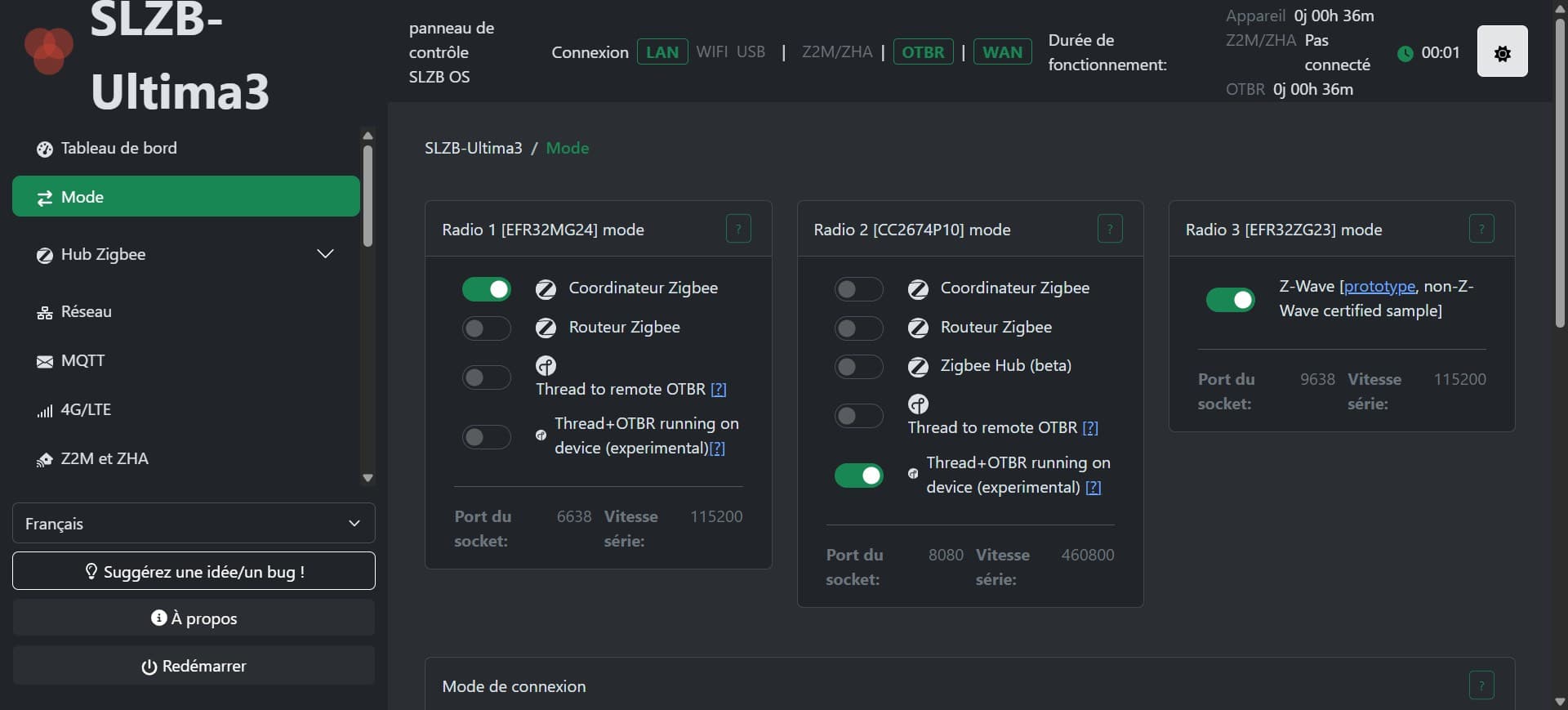
Task: Toggle Zigbee Hub (beta) switch
Action: coord(859,366)
